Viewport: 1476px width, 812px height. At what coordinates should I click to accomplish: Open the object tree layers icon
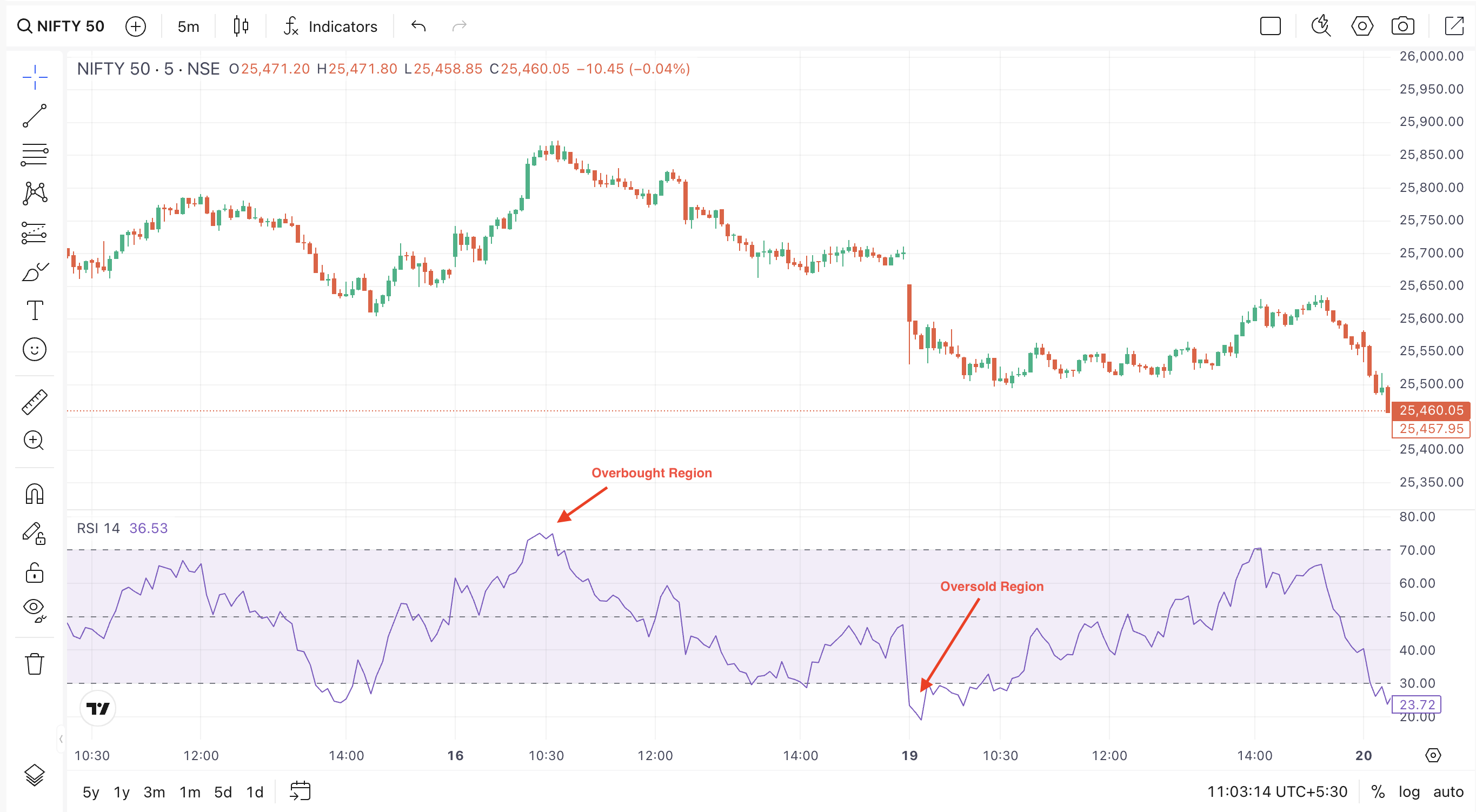click(x=35, y=775)
